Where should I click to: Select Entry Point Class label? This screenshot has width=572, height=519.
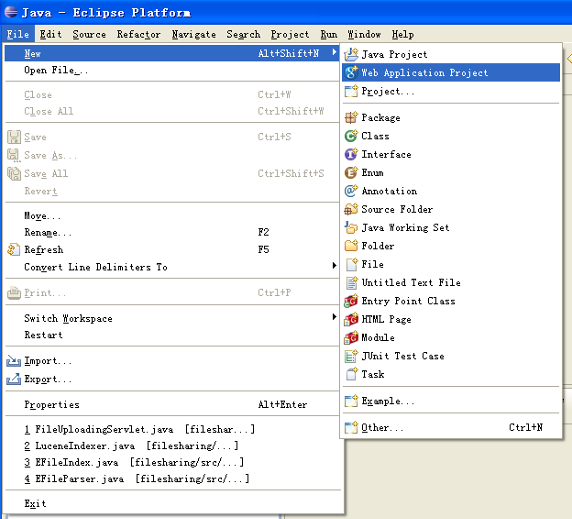[x=408, y=301]
